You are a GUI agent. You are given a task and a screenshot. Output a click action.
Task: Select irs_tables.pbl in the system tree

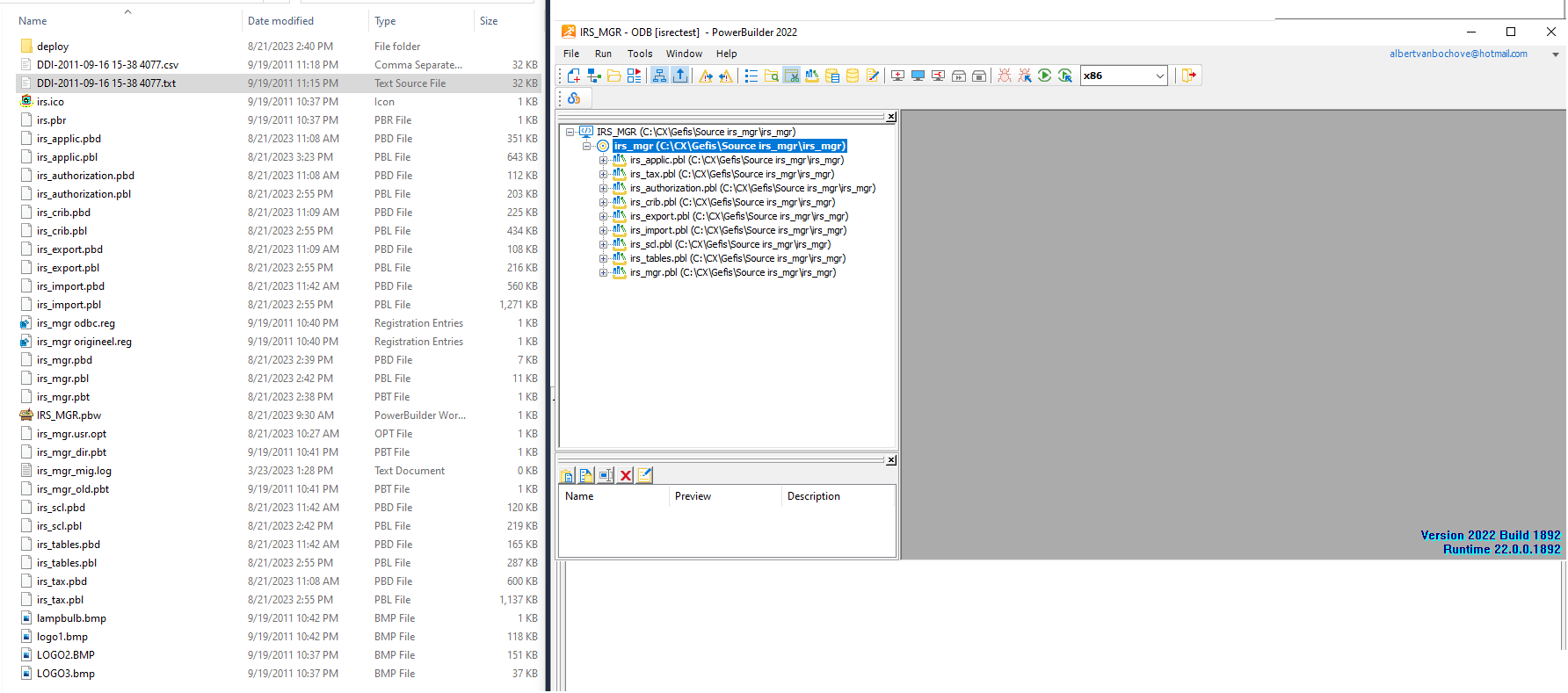coord(737,258)
